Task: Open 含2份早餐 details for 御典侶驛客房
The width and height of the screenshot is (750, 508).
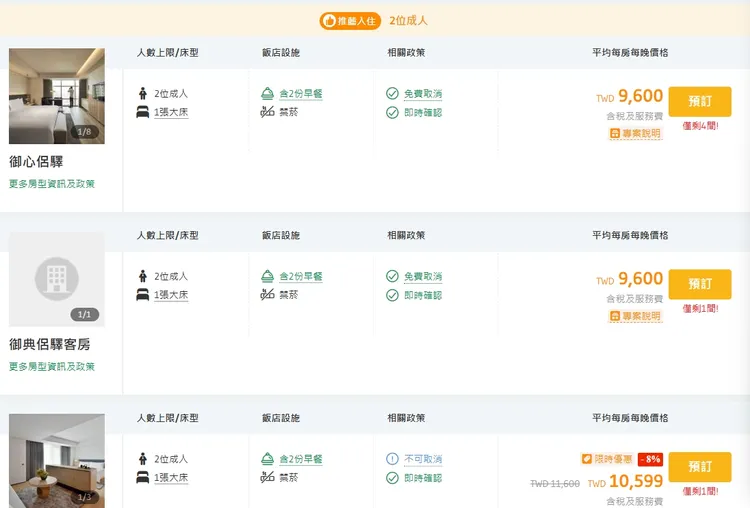Action: tap(301, 276)
